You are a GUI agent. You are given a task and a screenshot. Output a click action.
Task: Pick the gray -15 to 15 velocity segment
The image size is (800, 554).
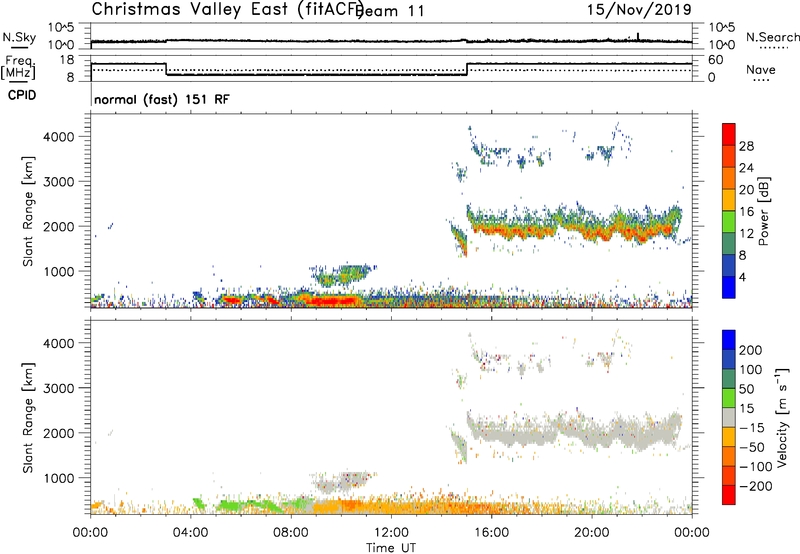pos(729,417)
